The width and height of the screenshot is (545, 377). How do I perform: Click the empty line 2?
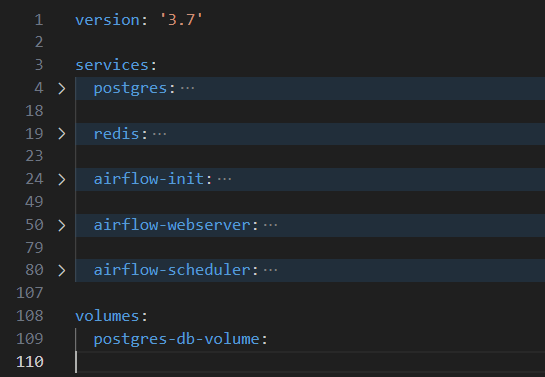coord(310,42)
